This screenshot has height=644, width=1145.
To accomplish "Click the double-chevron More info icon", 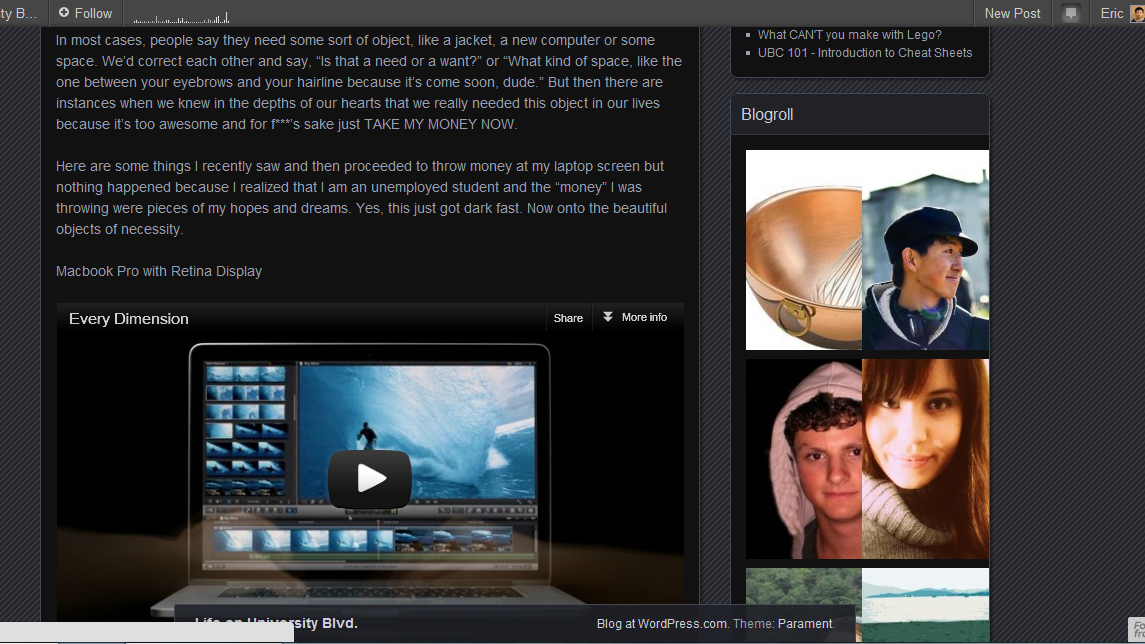I will pyautogui.click(x=608, y=317).
